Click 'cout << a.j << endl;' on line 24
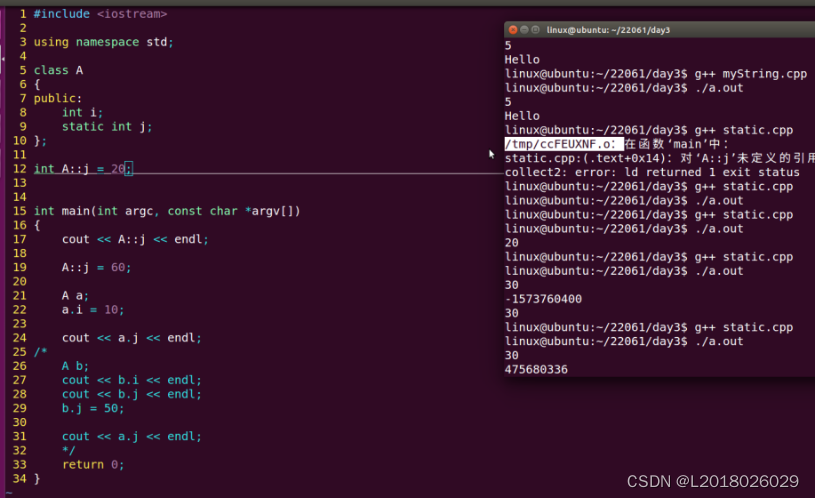This screenshot has height=498, width=815. [132, 338]
